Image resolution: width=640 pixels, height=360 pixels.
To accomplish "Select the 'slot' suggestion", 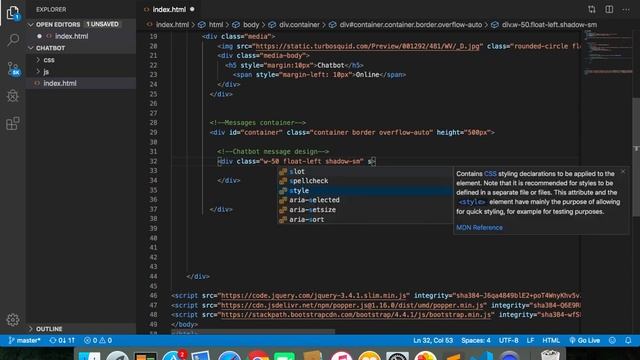I will click(365, 171).
